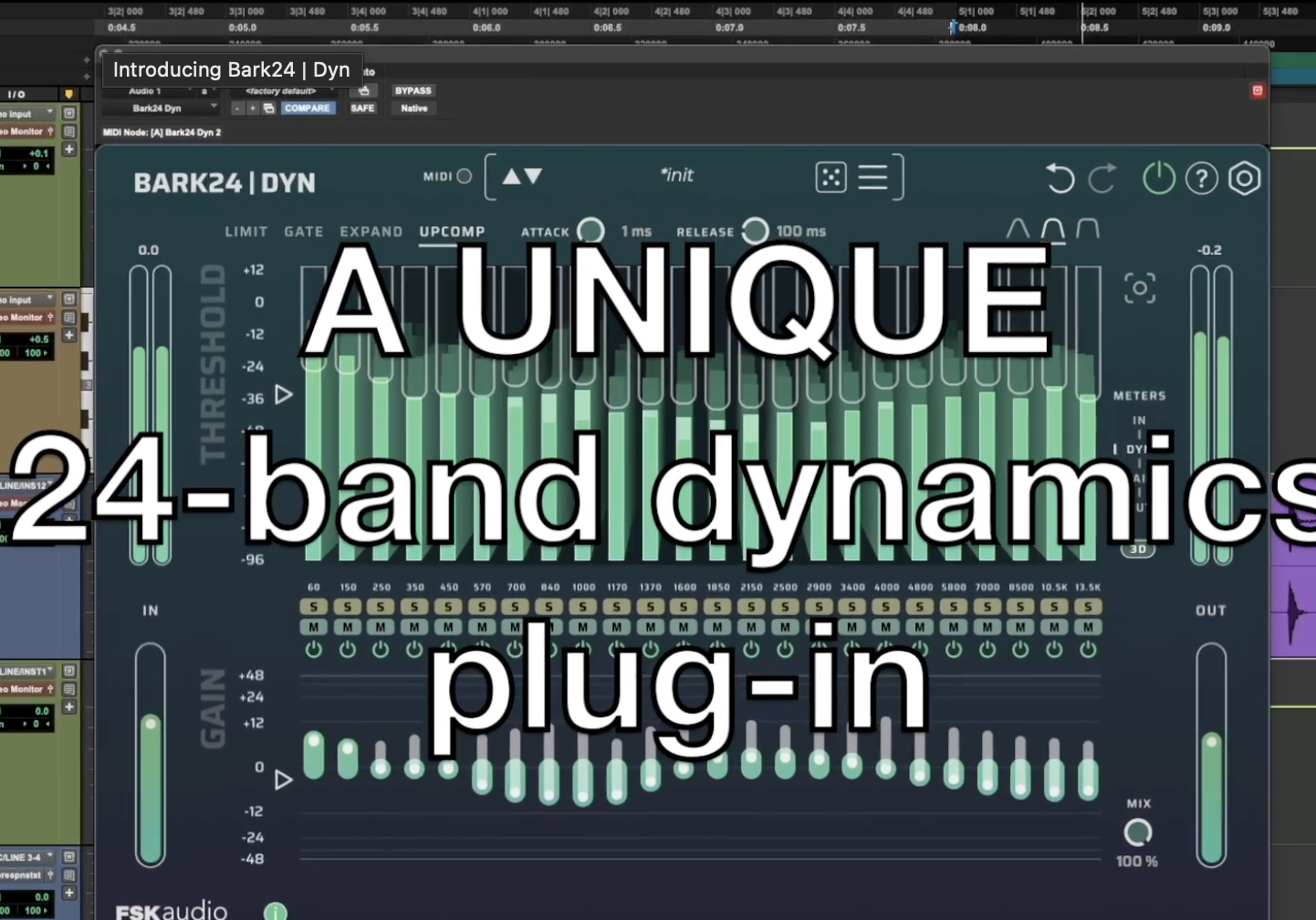This screenshot has height=920, width=1316.
Task: Click the *init preset name
Action: tap(677, 175)
